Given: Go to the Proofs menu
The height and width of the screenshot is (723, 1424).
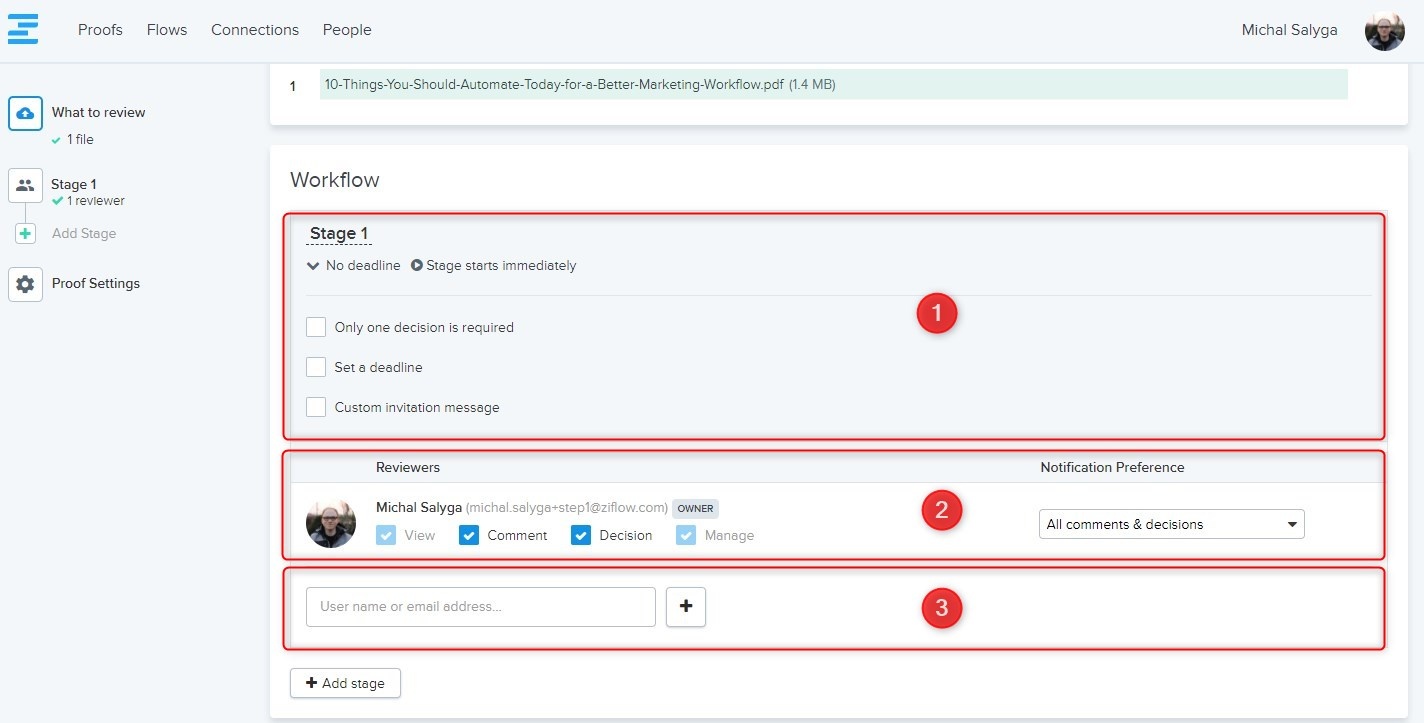Looking at the screenshot, I should (100, 30).
